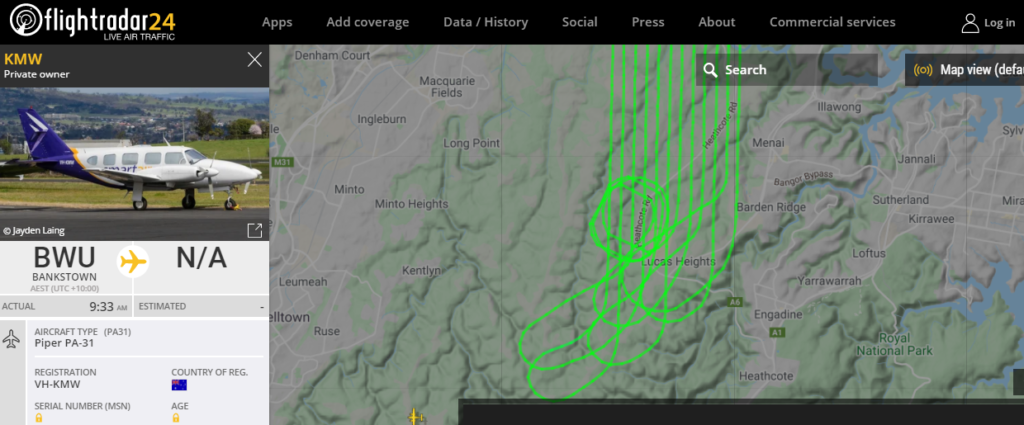Click the N/A destination code
Screen dimensions: 1024x425
pyautogui.click(x=201, y=259)
